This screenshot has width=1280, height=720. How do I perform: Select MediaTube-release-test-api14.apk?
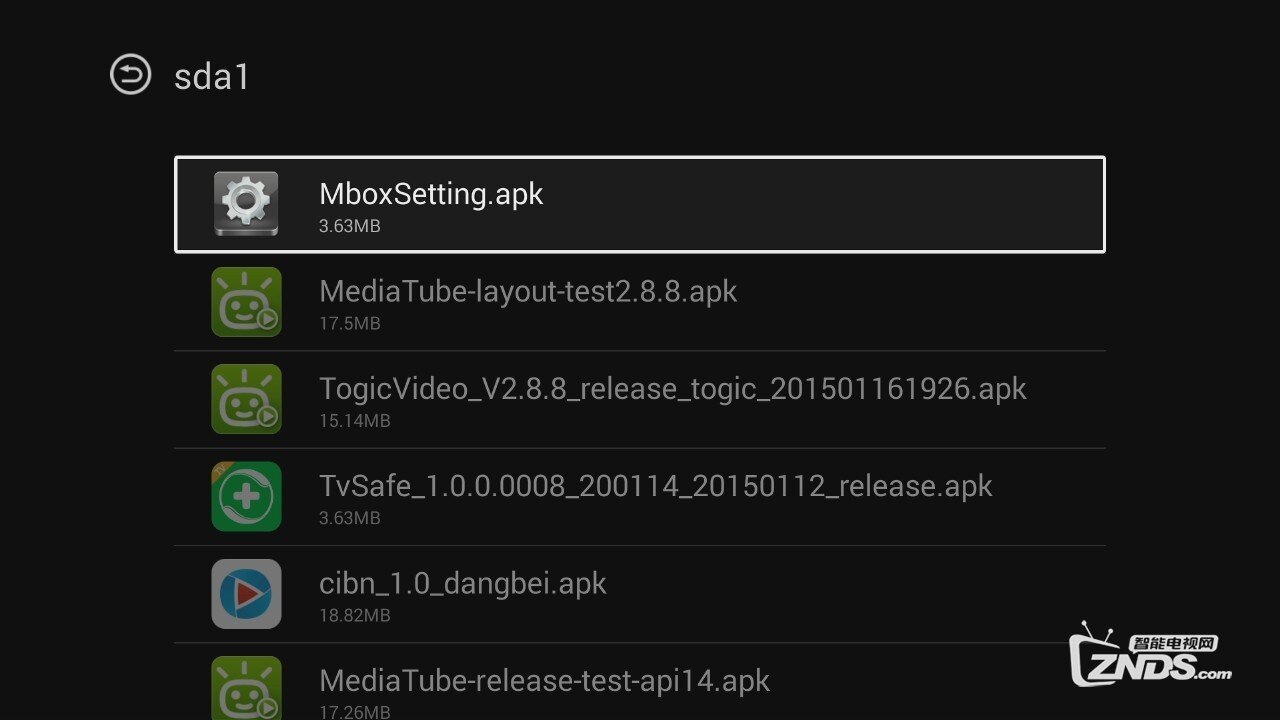544,681
